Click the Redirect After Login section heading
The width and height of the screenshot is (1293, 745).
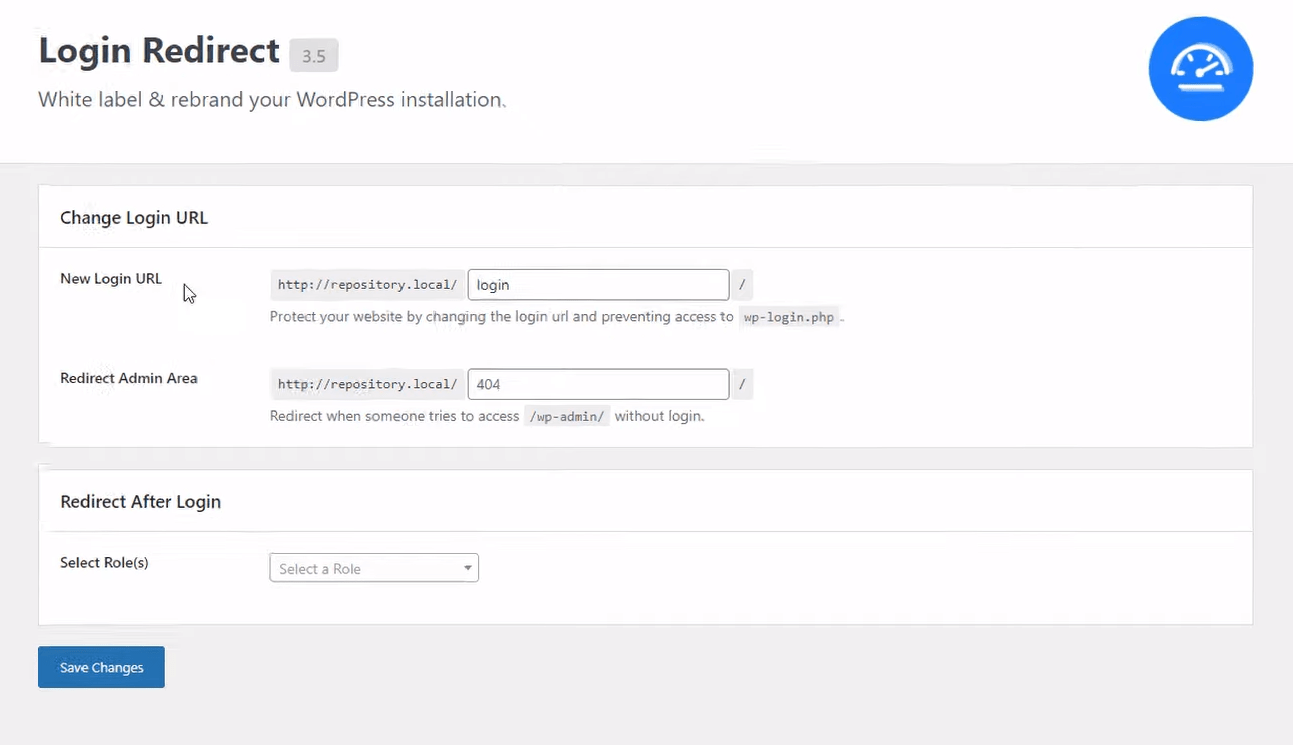[x=140, y=502]
